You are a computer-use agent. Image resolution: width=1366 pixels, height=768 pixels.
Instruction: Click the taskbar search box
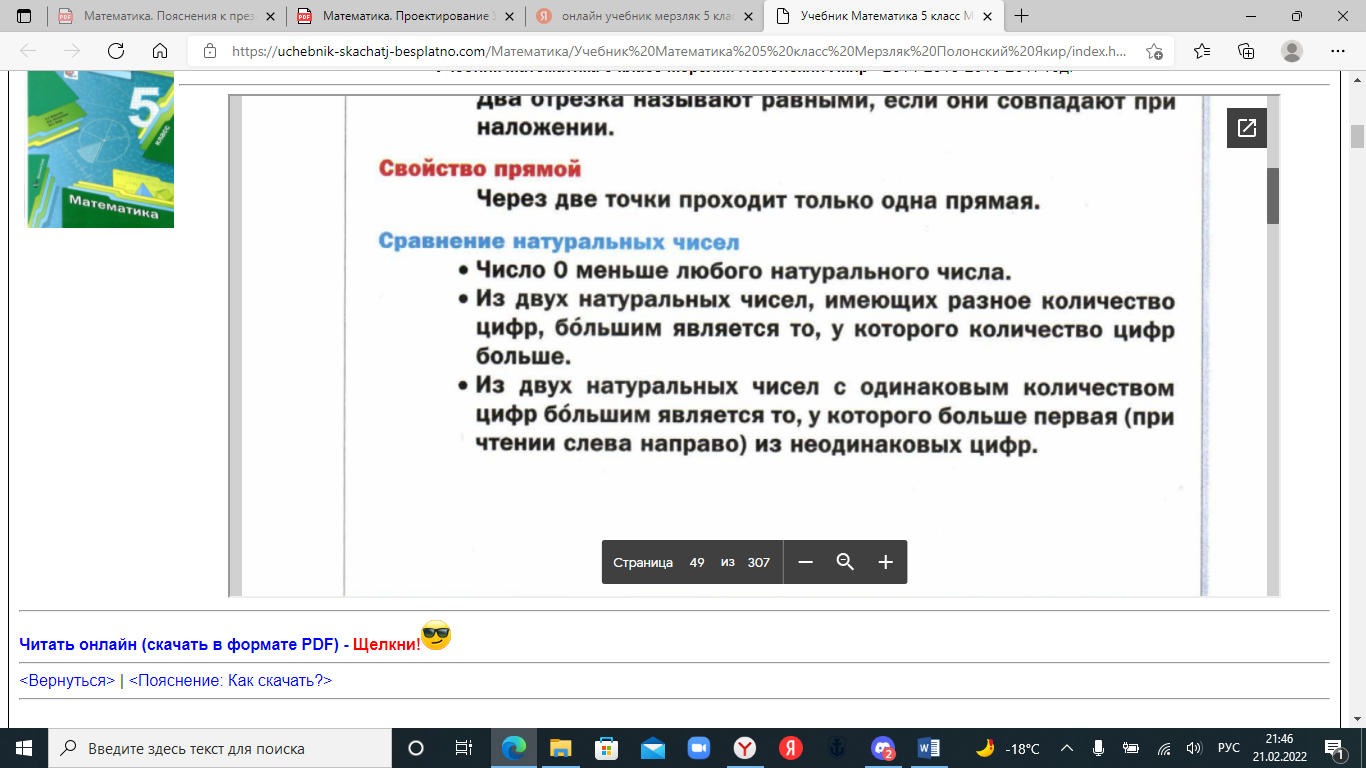219,748
